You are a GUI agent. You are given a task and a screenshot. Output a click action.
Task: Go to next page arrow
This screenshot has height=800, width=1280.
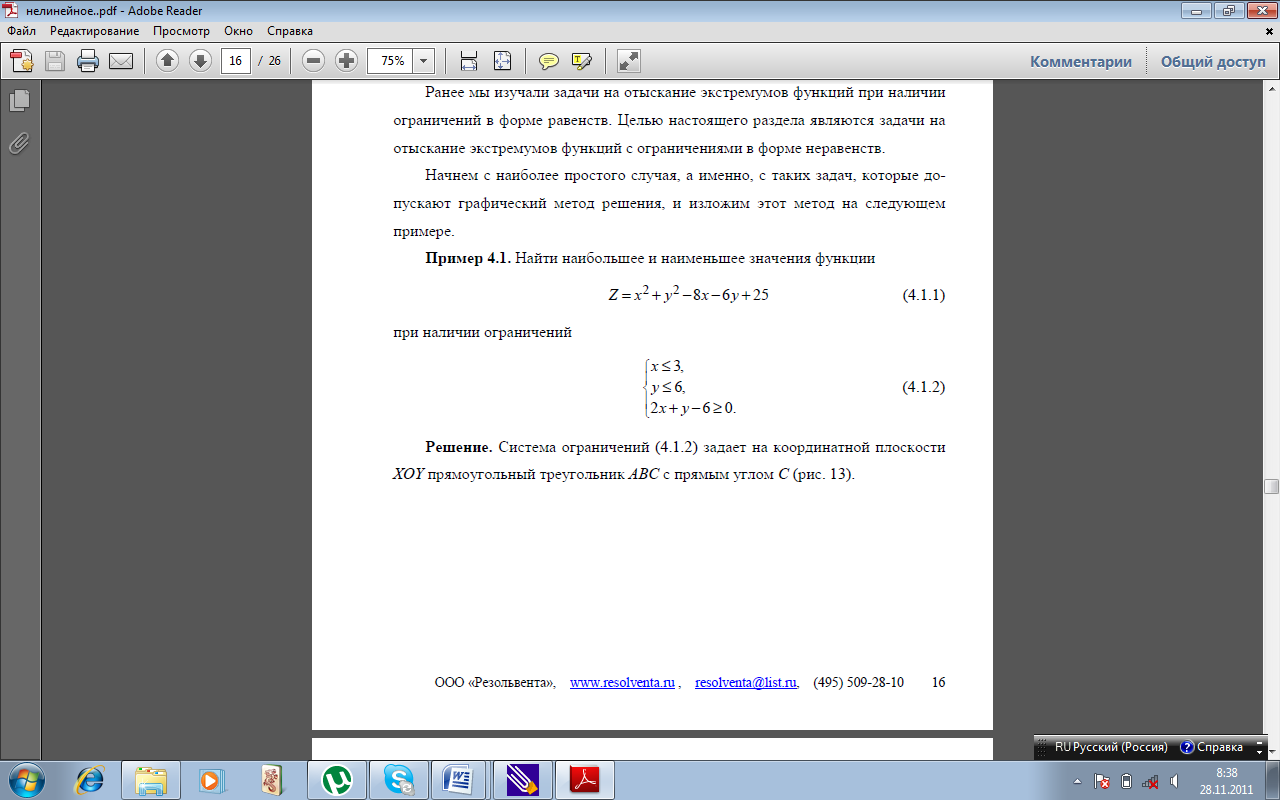[x=200, y=61]
